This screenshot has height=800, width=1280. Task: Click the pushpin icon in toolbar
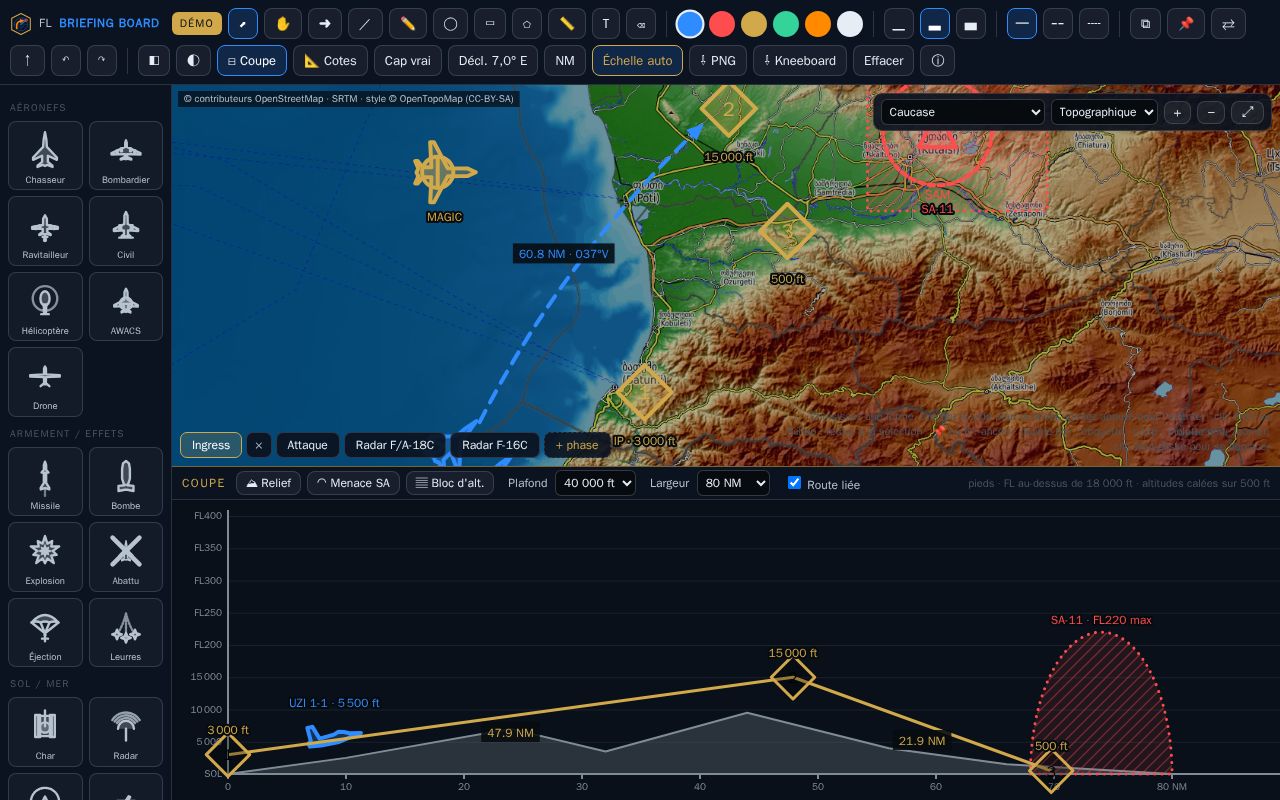(x=1186, y=23)
